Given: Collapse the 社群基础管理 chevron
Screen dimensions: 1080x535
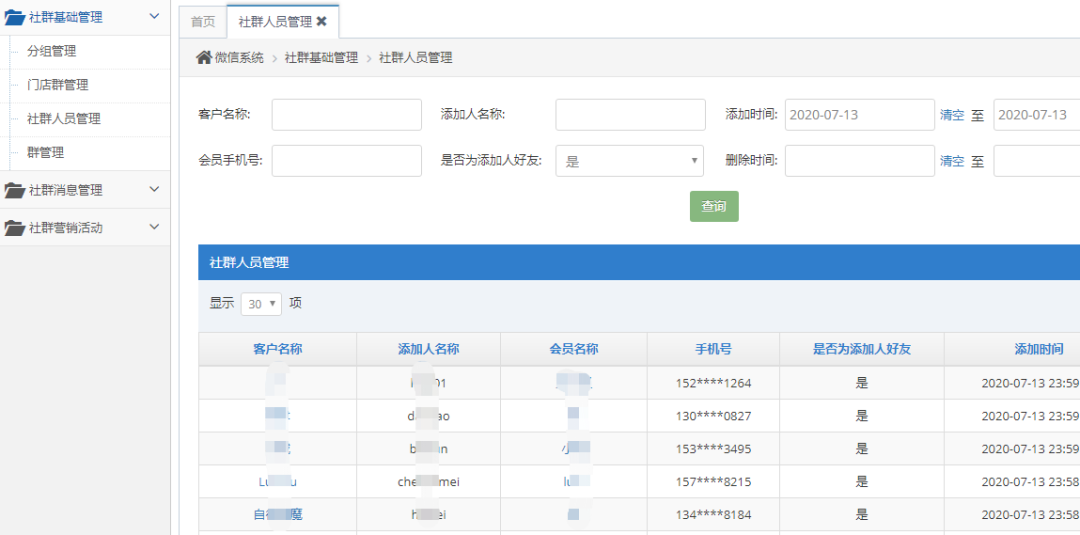Looking at the screenshot, I should tap(154, 17).
